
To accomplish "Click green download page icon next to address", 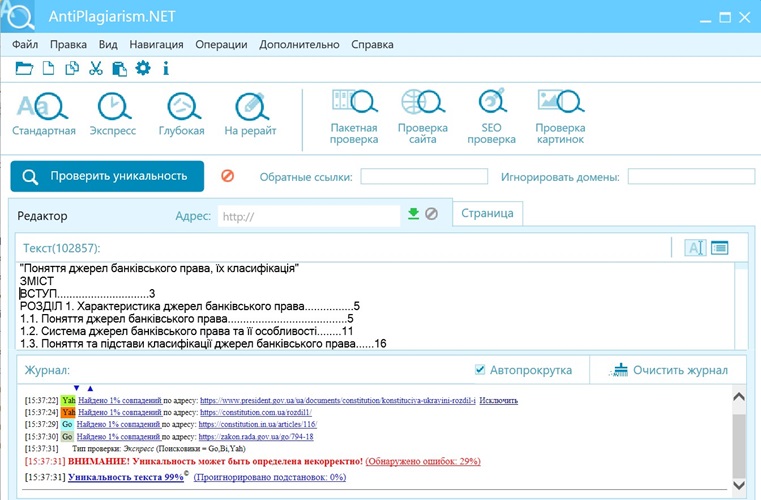I will pyautogui.click(x=414, y=214).
